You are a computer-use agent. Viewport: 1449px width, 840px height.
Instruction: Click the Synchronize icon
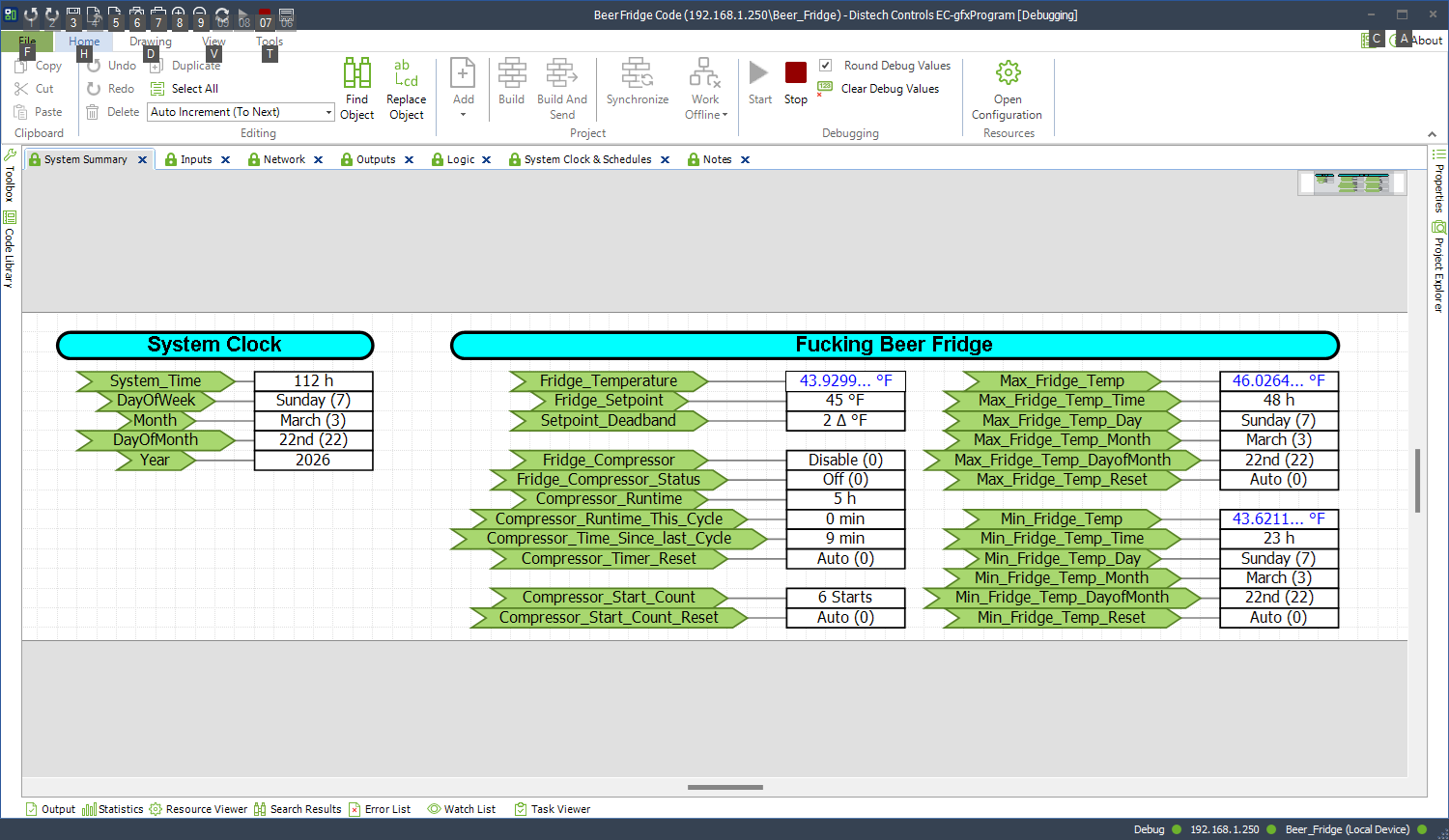[637, 73]
